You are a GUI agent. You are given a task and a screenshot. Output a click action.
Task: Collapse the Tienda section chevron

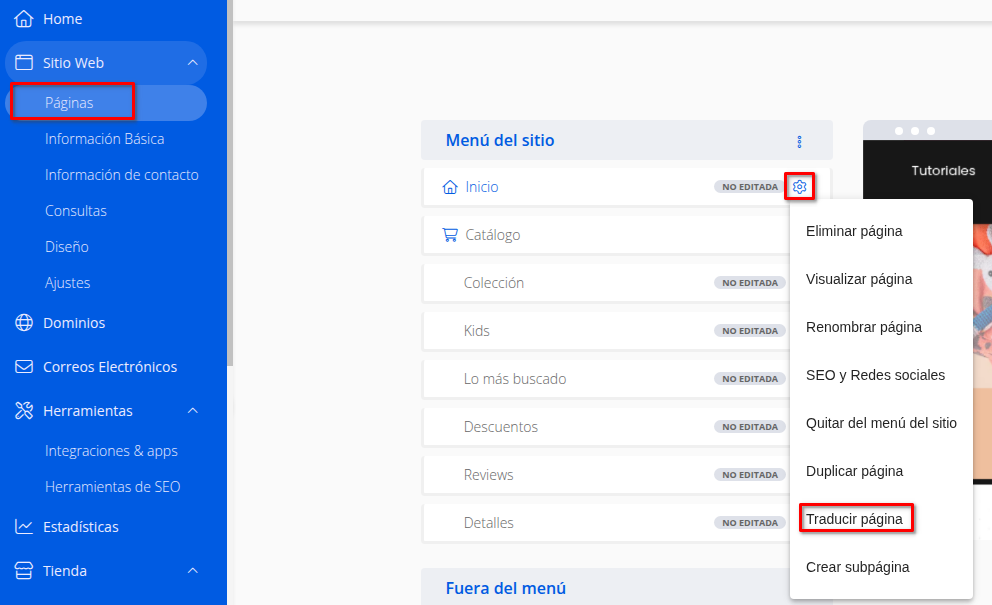[193, 571]
